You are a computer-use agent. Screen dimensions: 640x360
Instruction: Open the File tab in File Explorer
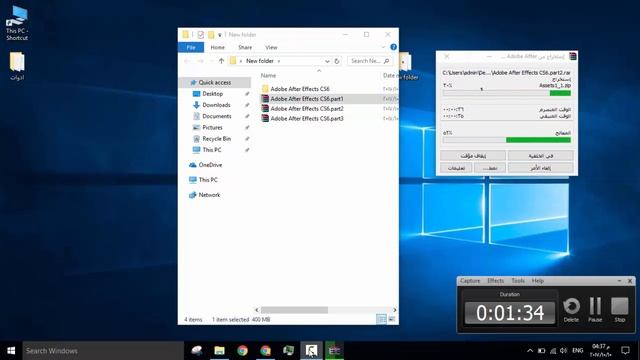pyautogui.click(x=191, y=47)
